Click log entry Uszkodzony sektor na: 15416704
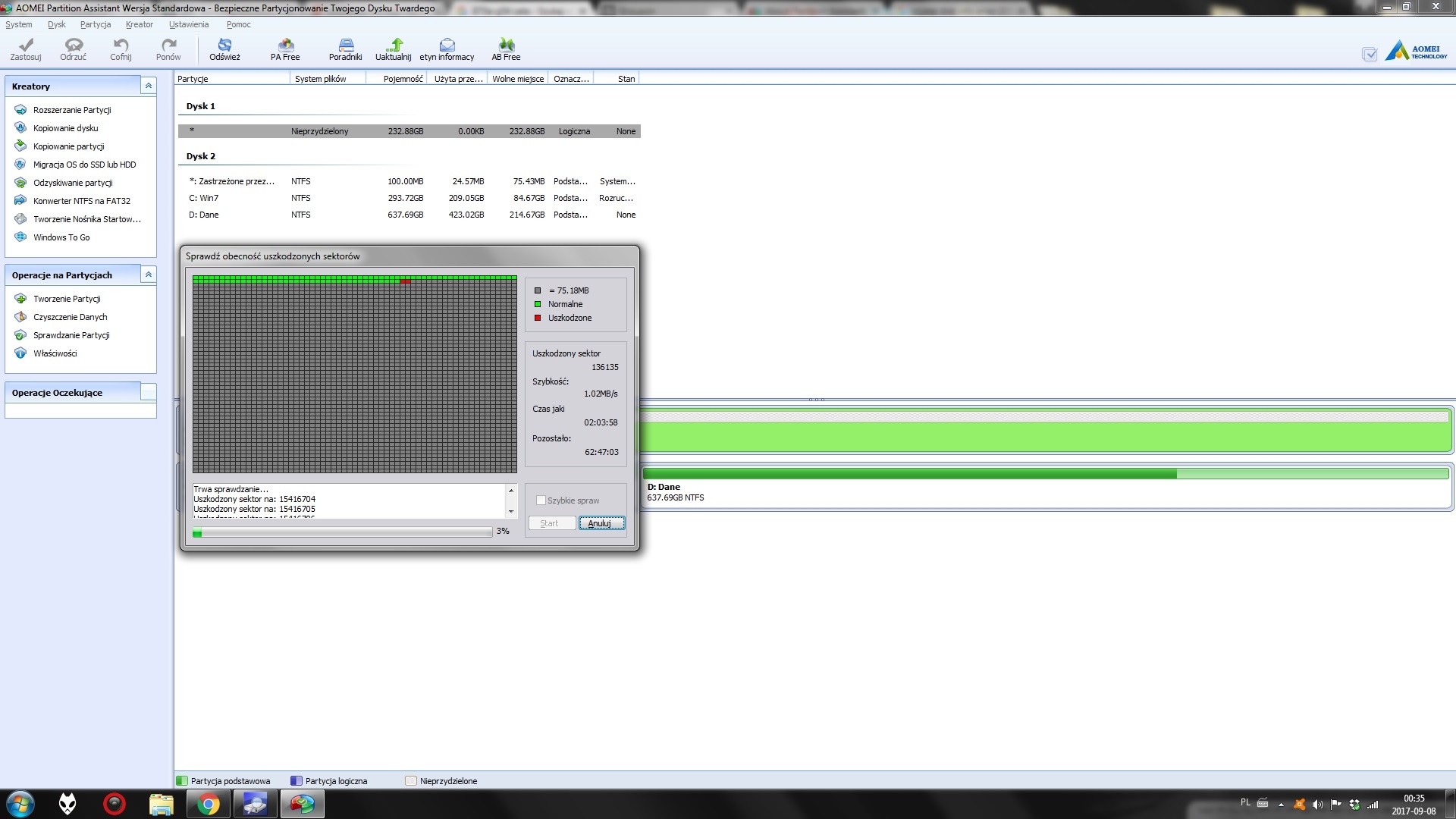The height and width of the screenshot is (819, 1456). tap(255, 499)
